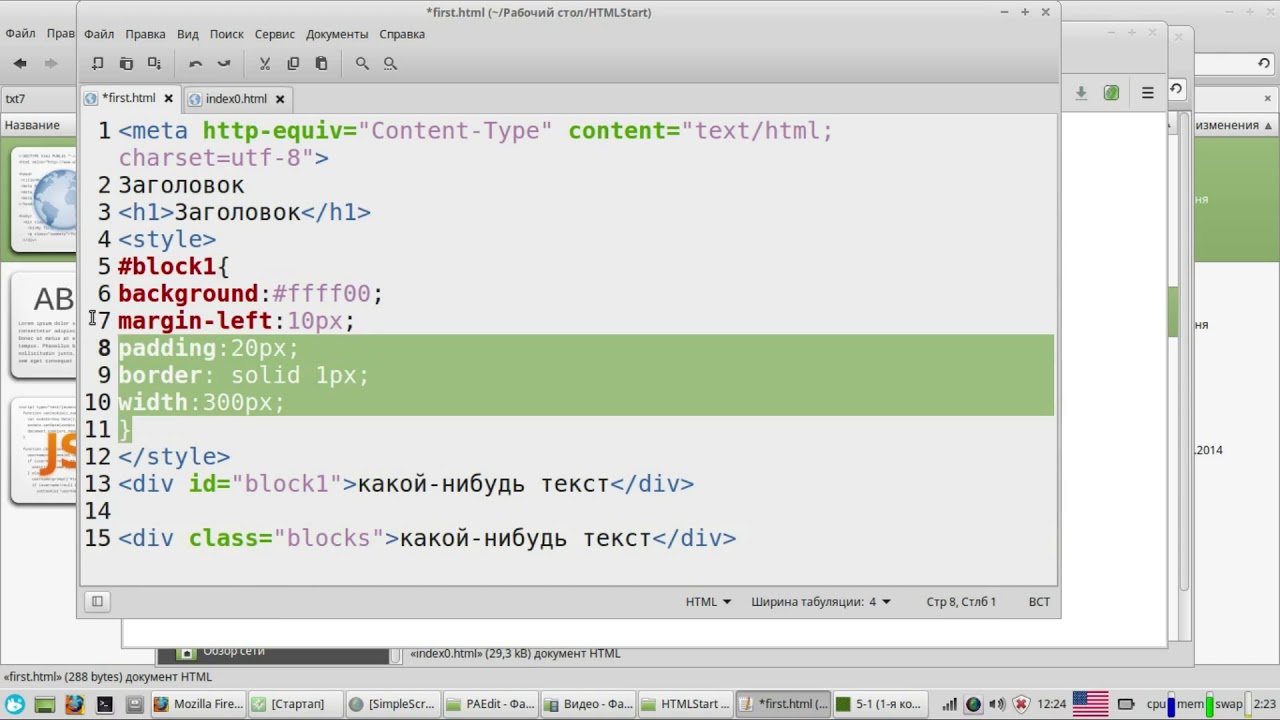
Task: Create a new document with toolbar icon
Action: [x=98, y=63]
